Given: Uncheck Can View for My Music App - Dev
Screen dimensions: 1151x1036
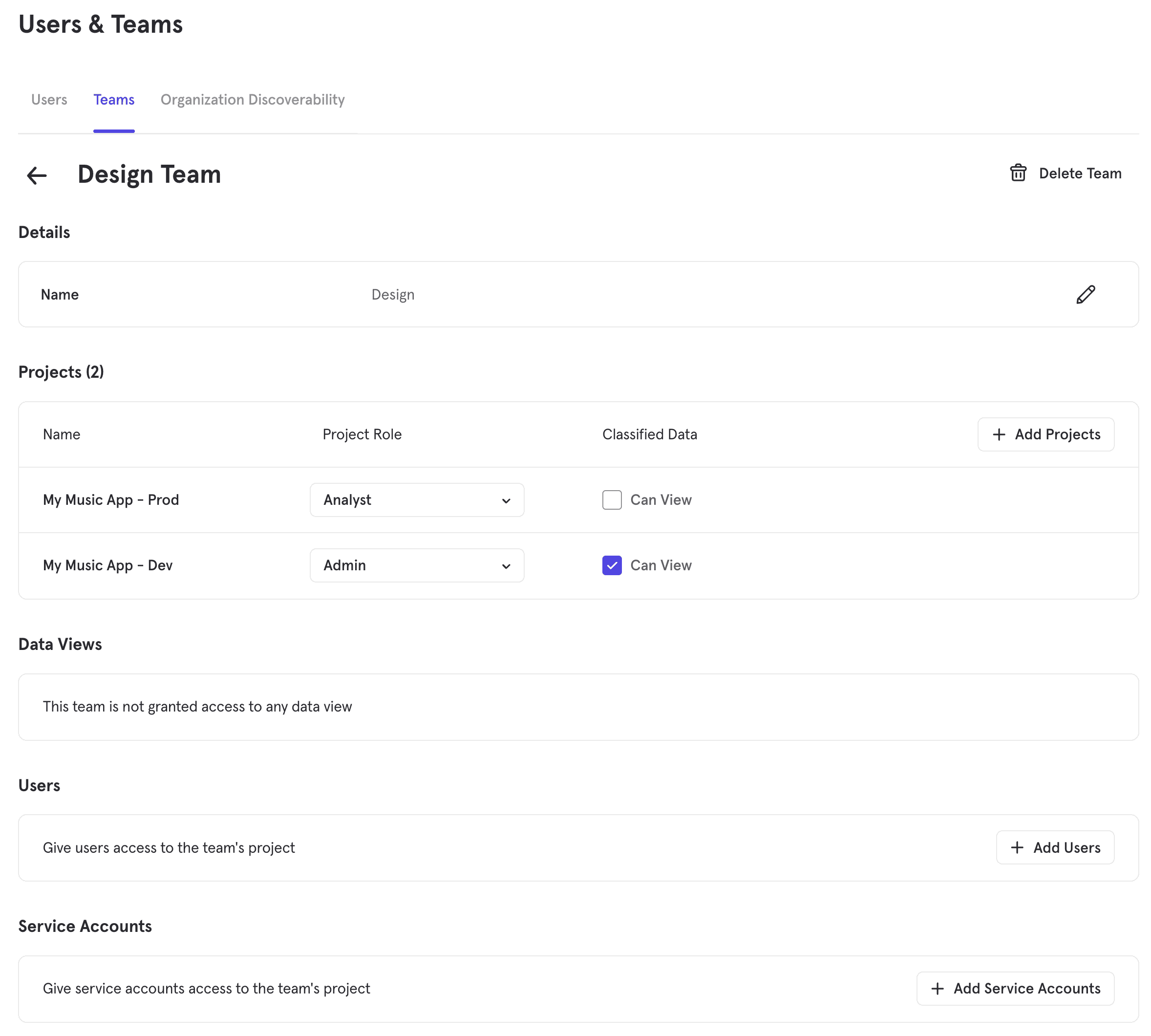Looking at the screenshot, I should coord(612,565).
